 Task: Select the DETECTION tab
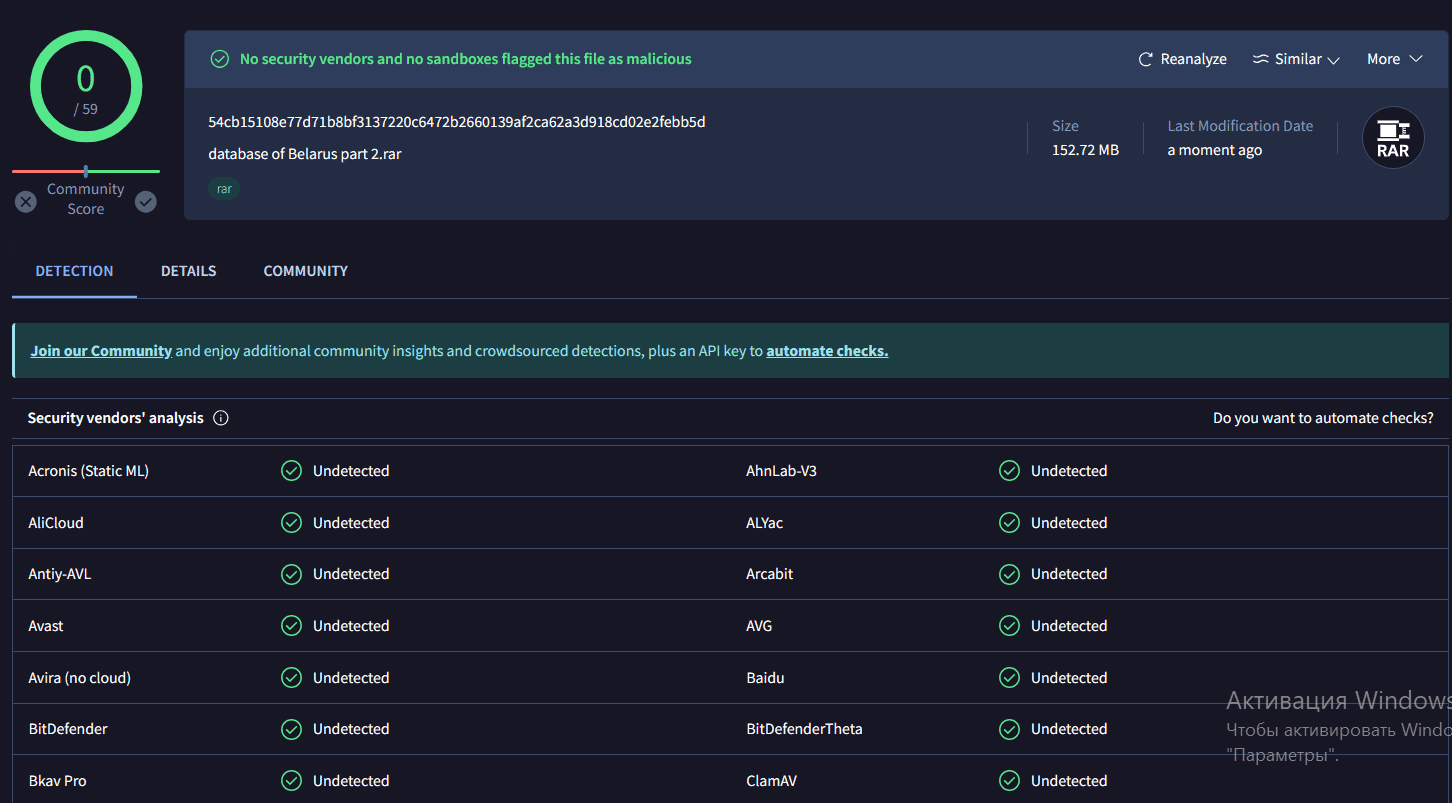tap(74, 271)
